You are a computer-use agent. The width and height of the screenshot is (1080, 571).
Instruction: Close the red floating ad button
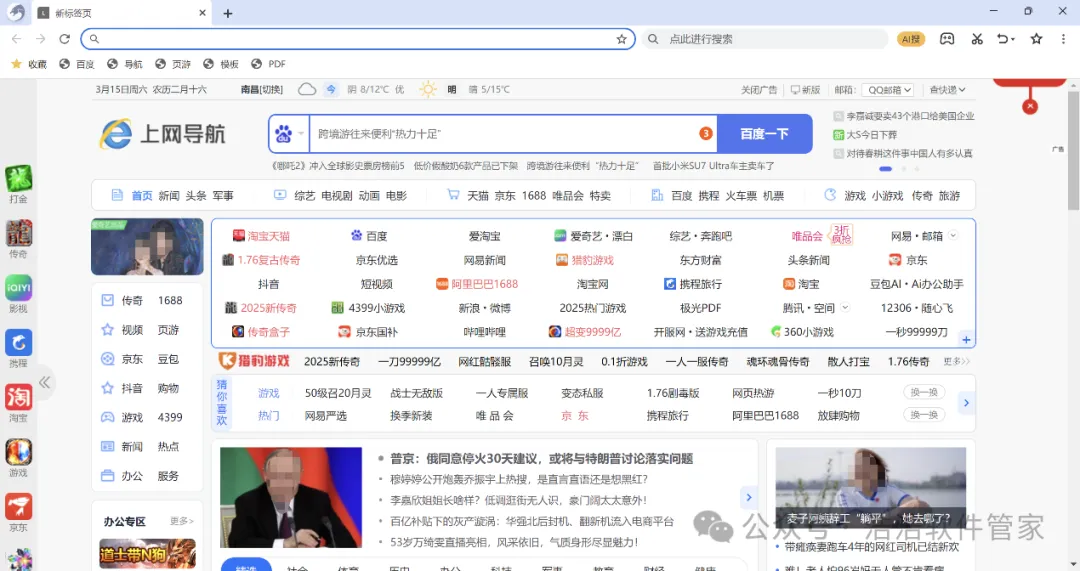coord(1030,107)
